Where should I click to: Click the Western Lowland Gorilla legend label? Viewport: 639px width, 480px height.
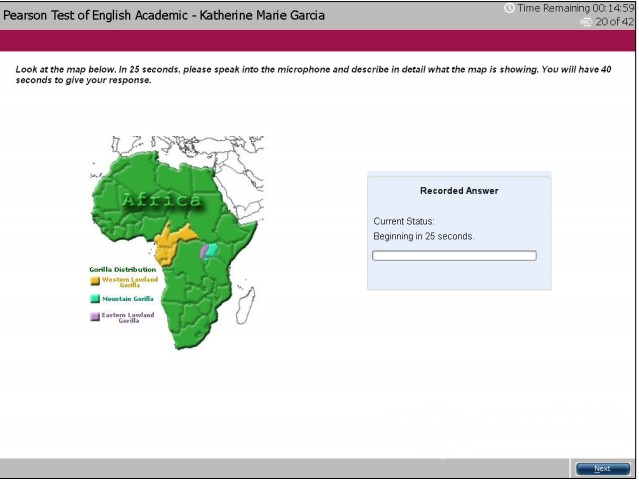click(x=130, y=282)
